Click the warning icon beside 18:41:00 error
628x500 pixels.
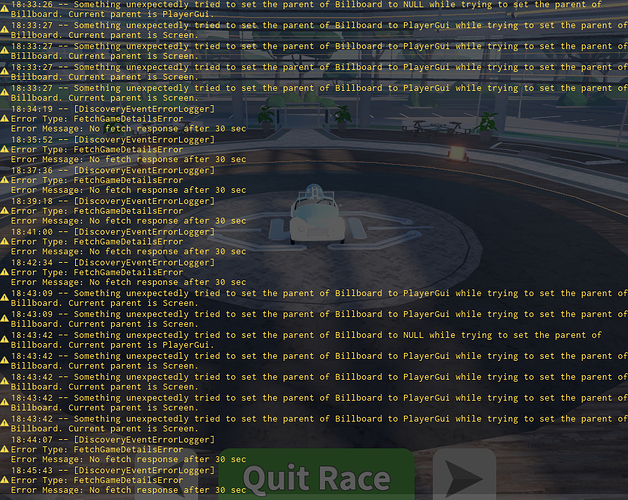[x=4, y=242]
